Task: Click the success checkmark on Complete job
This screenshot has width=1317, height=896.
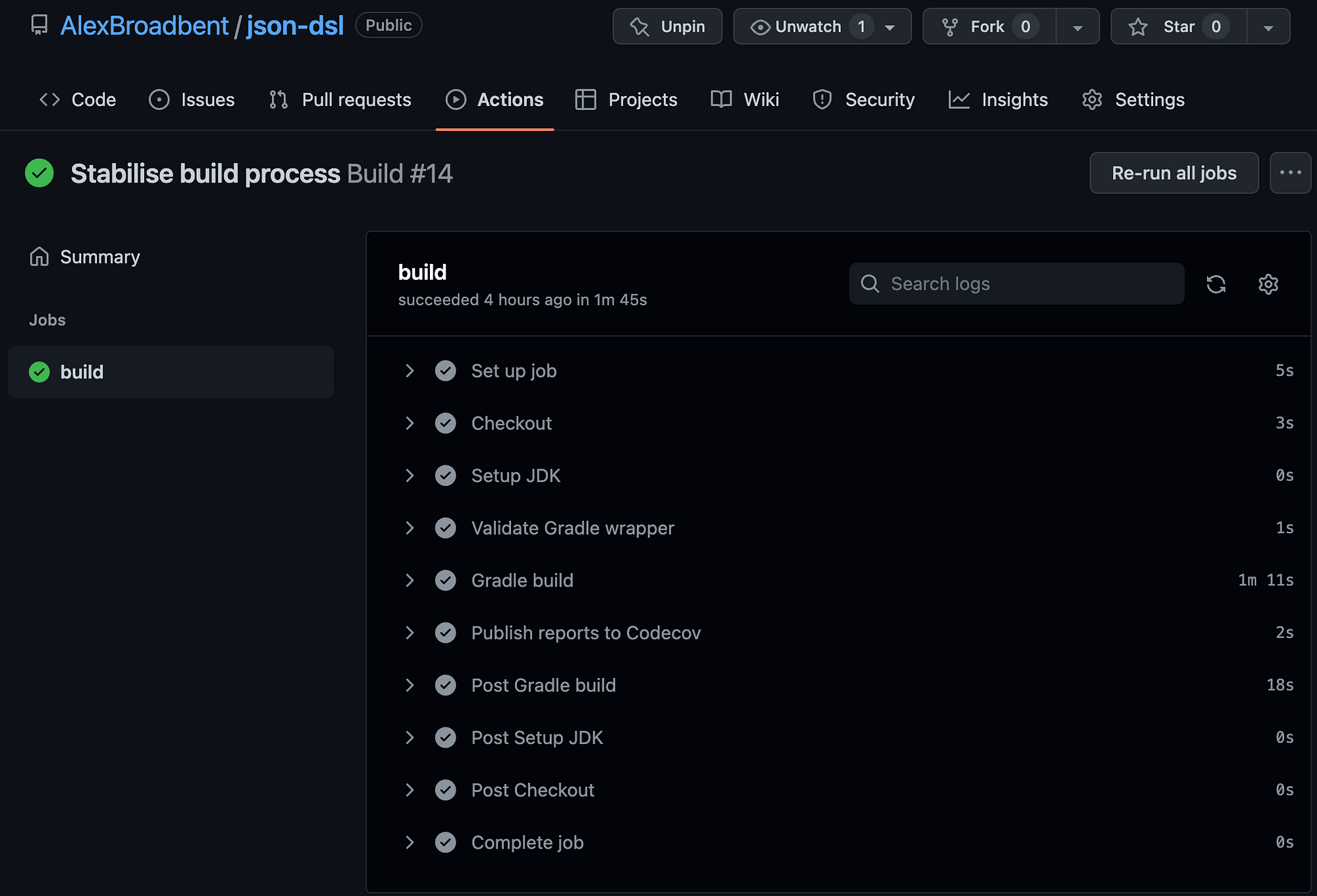Action: pyautogui.click(x=446, y=842)
